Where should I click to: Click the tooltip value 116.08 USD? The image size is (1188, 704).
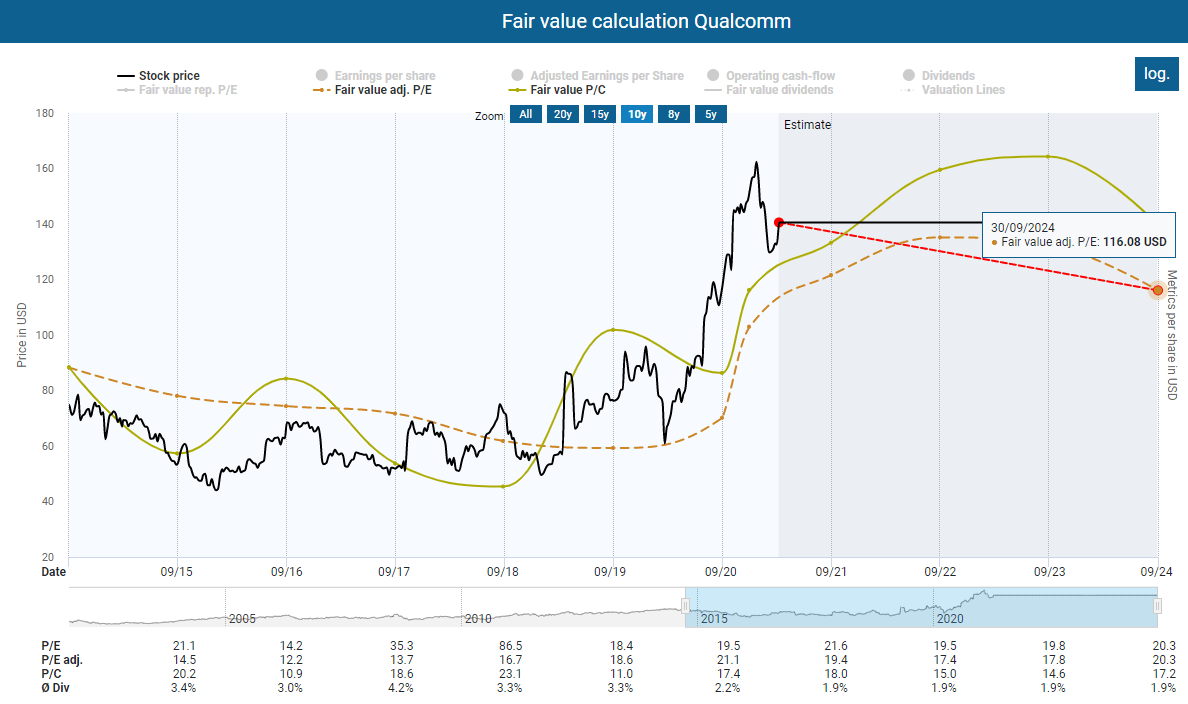pos(1135,242)
